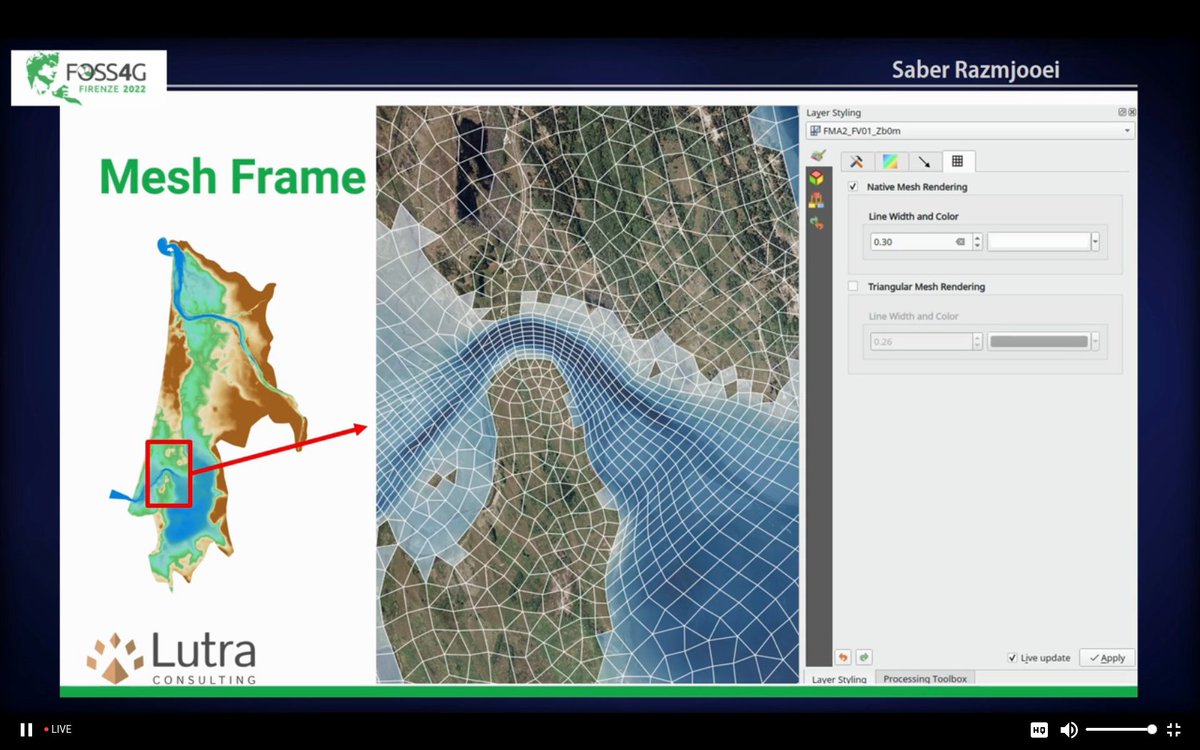This screenshot has width=1200, height=750.
Task: Pause the live video stream
Action: point(26,729)
